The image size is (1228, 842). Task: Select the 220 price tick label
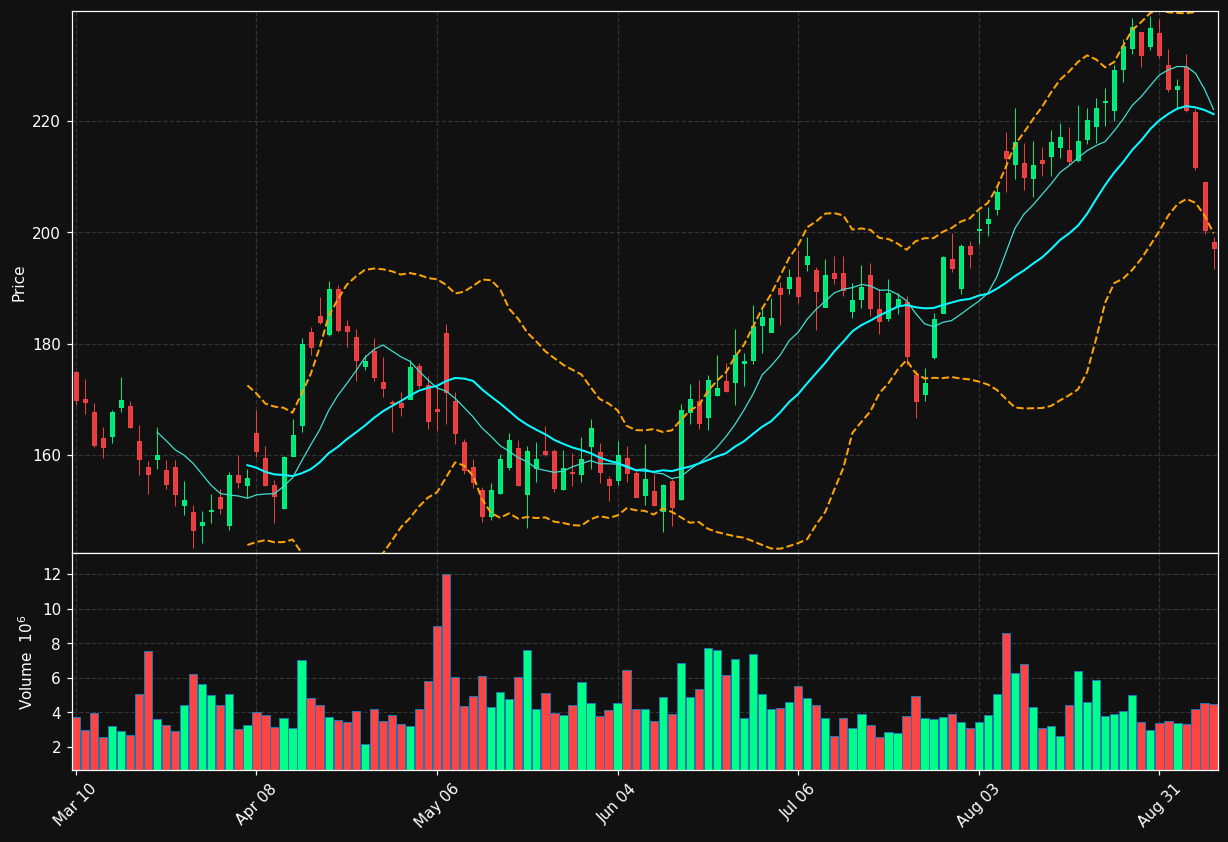click(x=45, y=122)
